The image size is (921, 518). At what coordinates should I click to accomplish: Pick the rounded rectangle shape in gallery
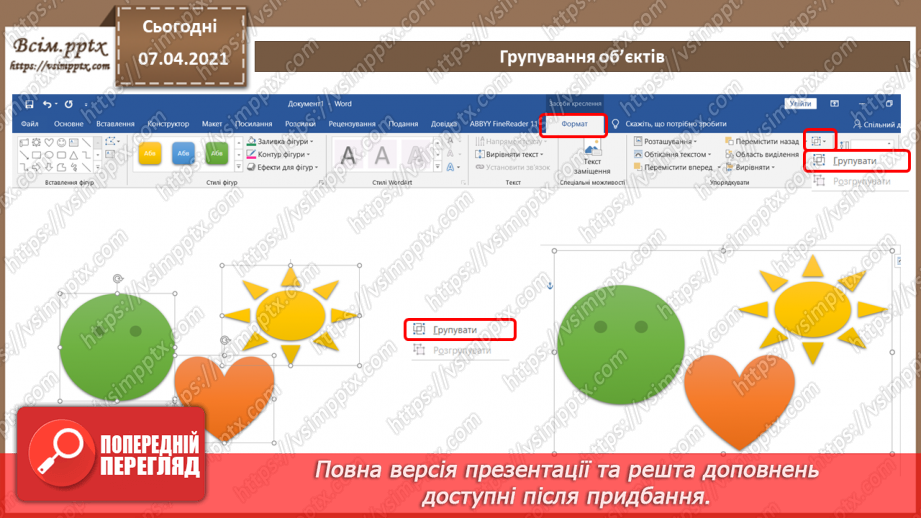(x=61, y=155)
